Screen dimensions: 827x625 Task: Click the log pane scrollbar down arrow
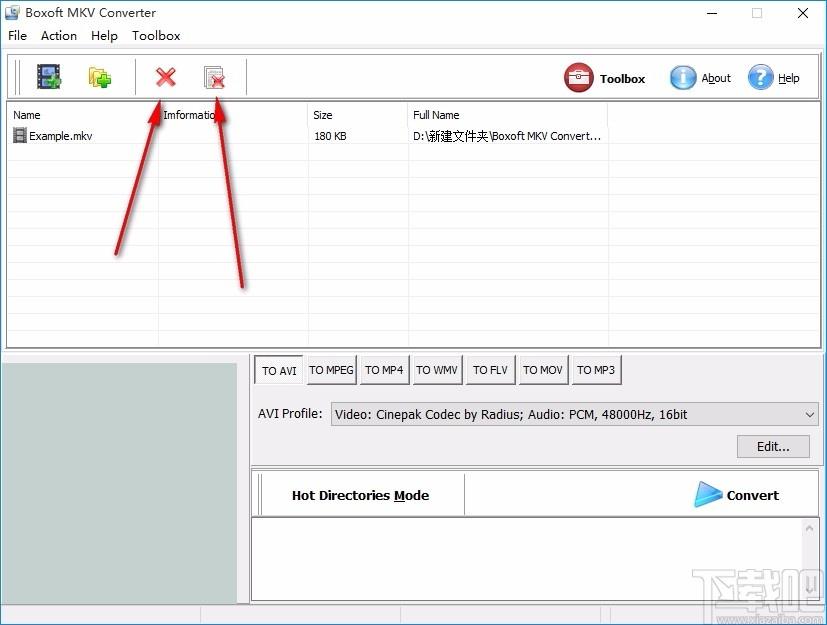[x=810, y=590]
